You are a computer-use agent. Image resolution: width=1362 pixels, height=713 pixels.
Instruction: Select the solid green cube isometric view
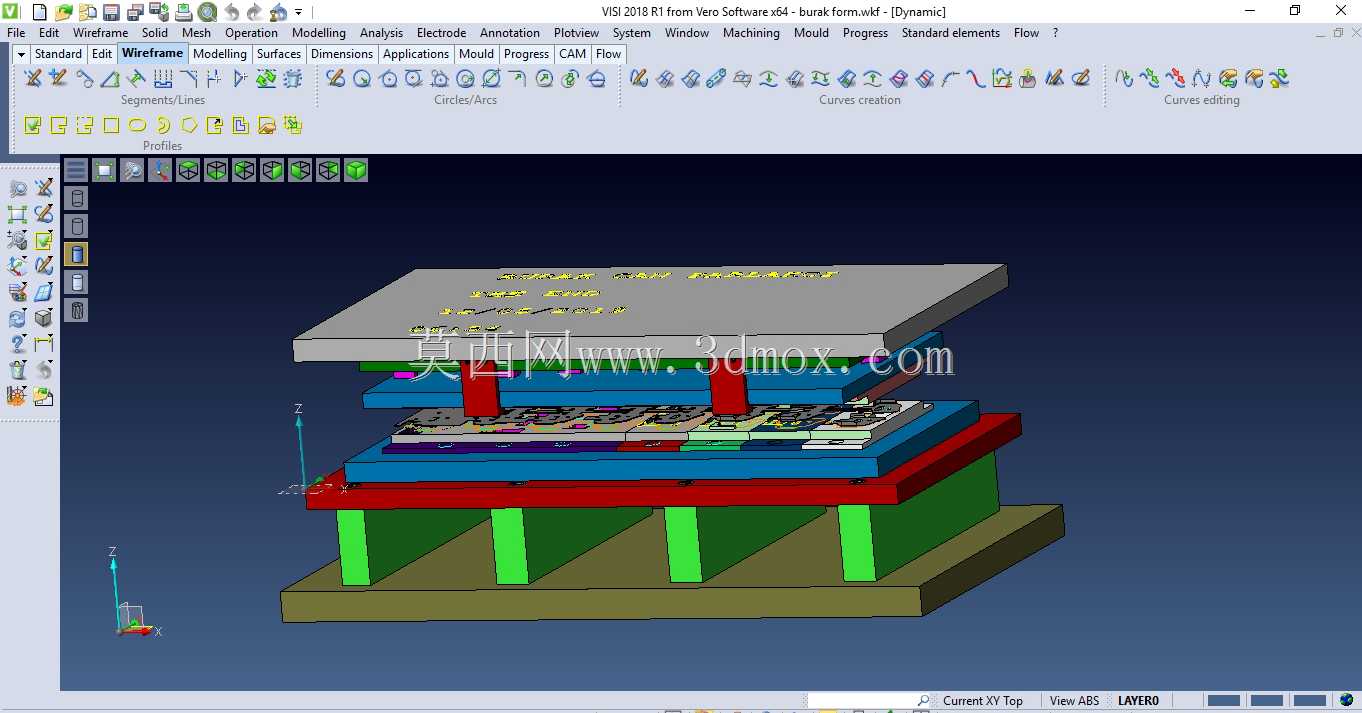(356, 170)
